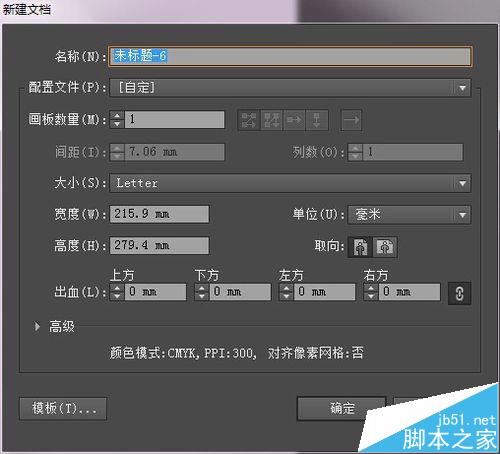Select grid by row artboard layout icon
This screenshot has width=500, height=454.
249,120
